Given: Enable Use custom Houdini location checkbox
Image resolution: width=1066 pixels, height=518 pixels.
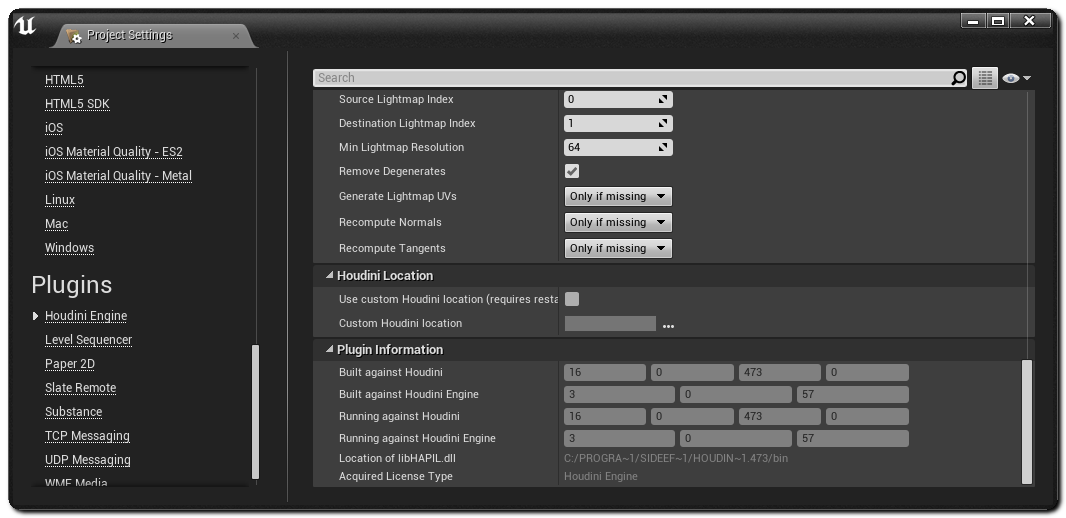Looking at the screenshot, I should 572,299.
